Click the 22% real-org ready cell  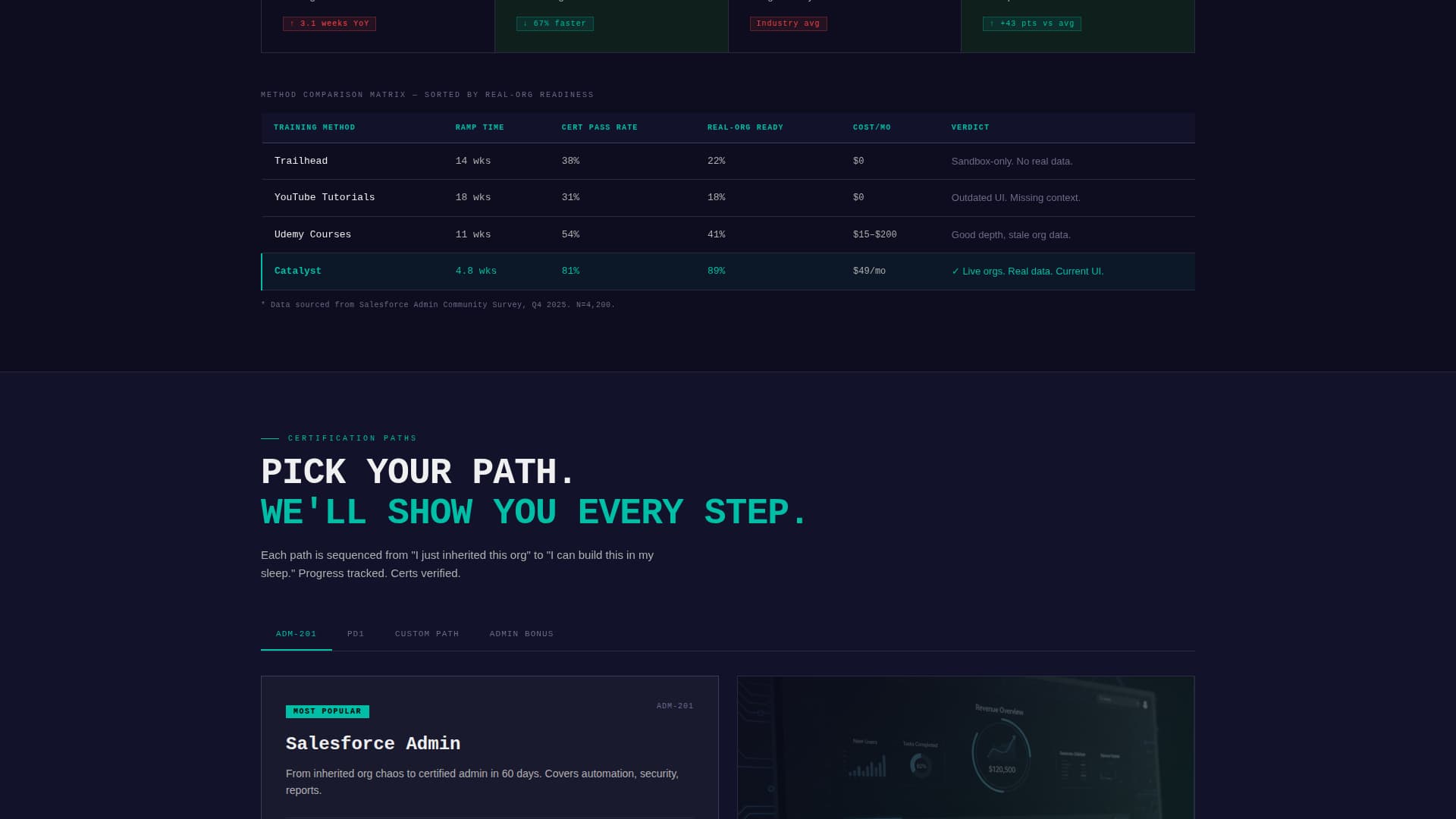(716, 162)
